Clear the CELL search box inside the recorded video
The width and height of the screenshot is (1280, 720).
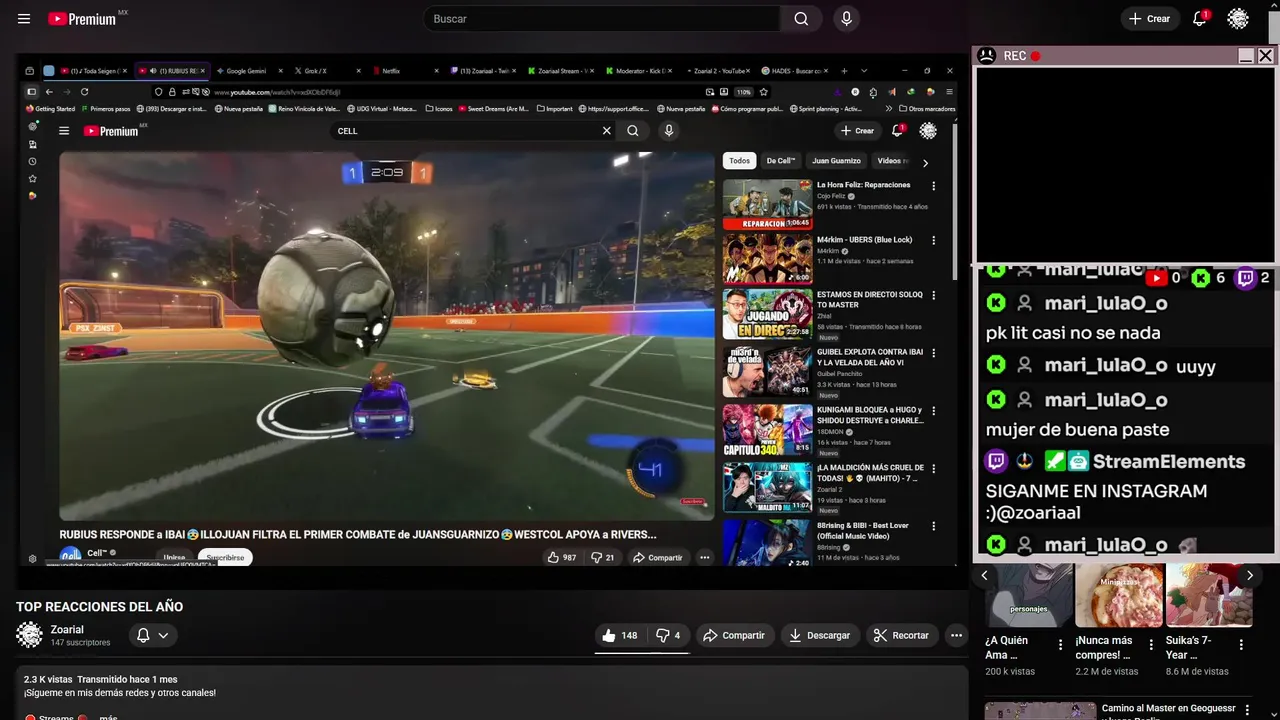pos(606,131)
